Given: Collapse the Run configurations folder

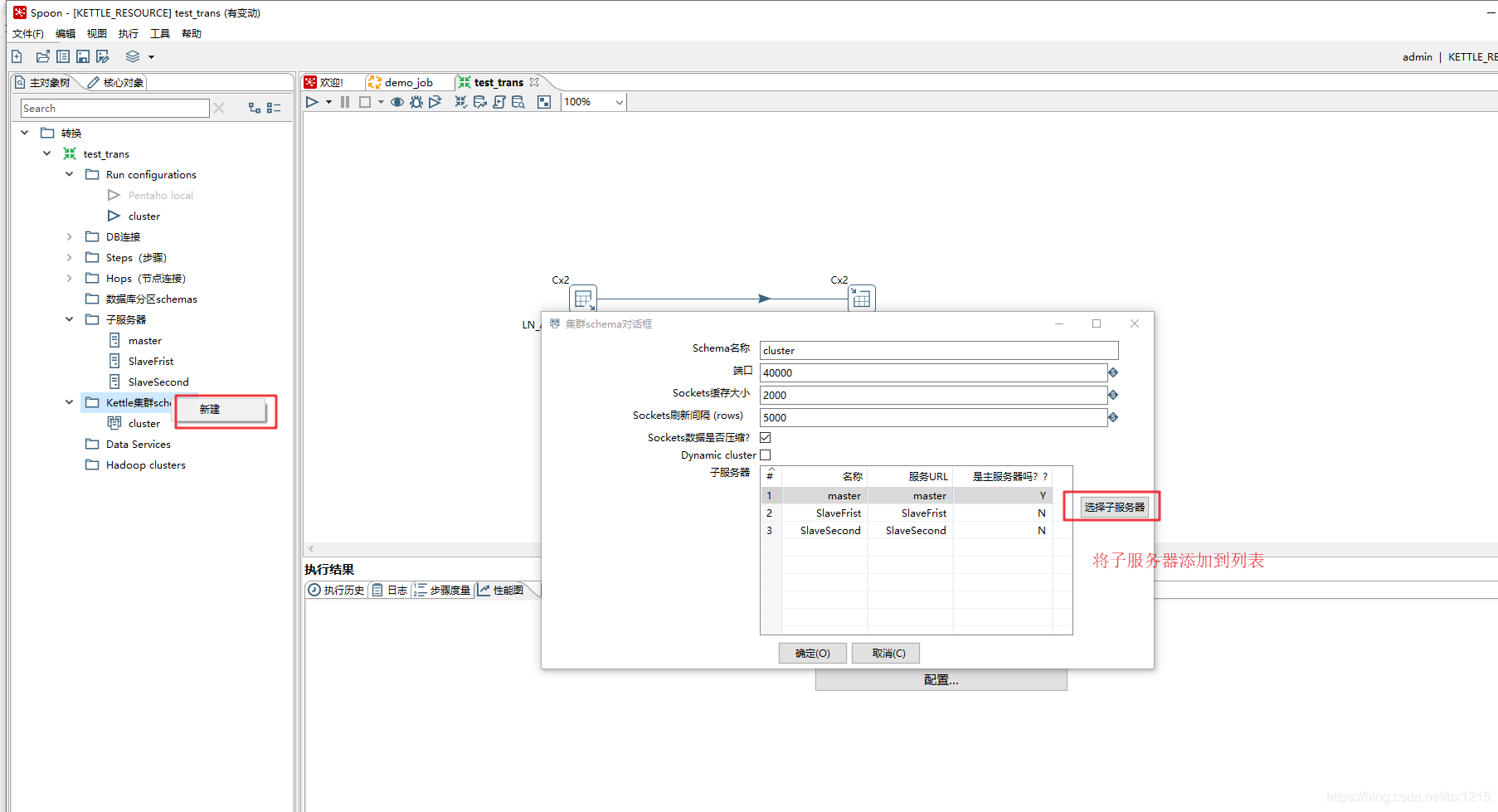Looking at the screenshot, I should [x=70, y=174].
